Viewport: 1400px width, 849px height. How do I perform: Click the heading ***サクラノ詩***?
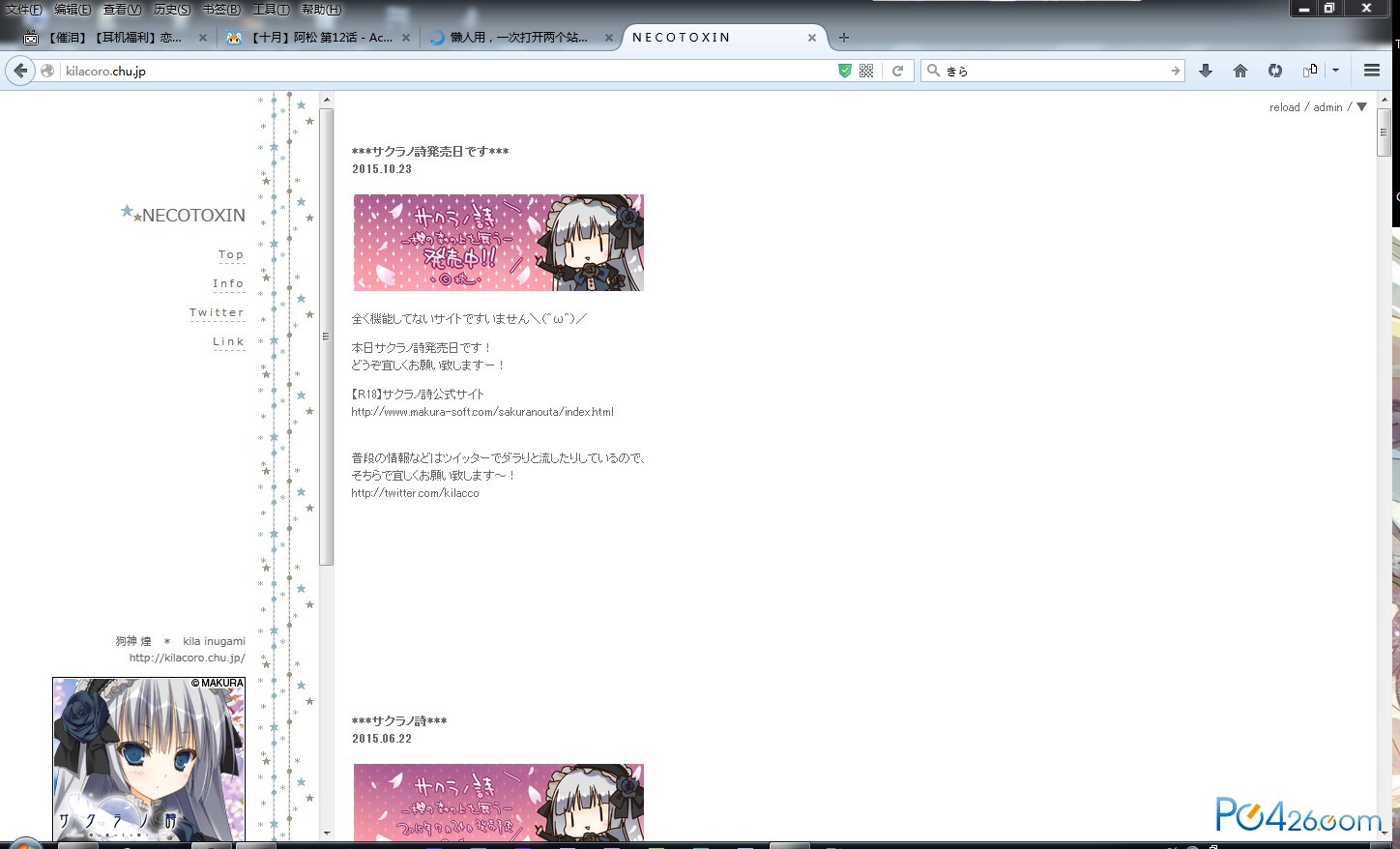pos(399,721)
